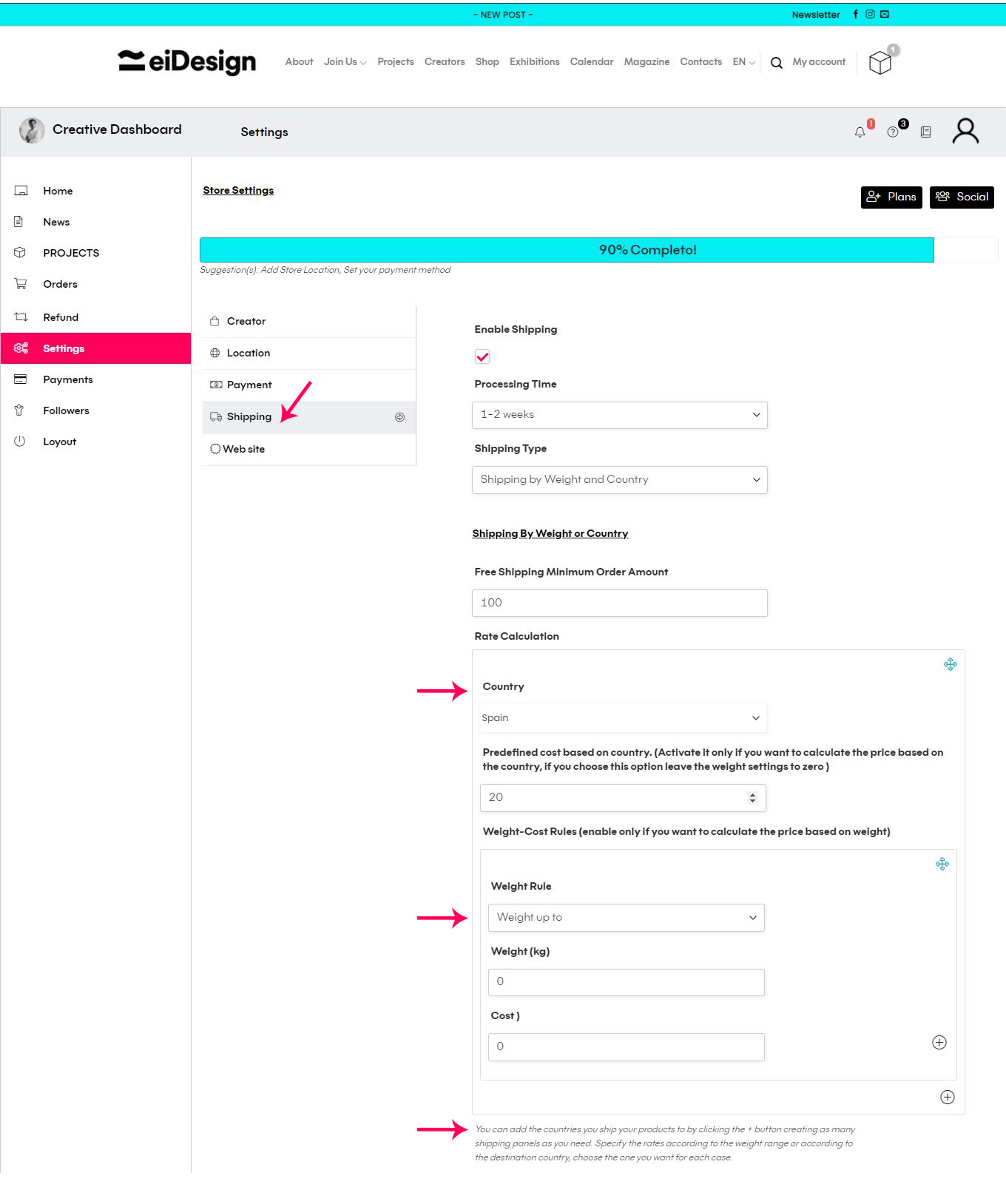Click the Plans button
This screenshot has height=1204, width=1006.
pos(891,197)
